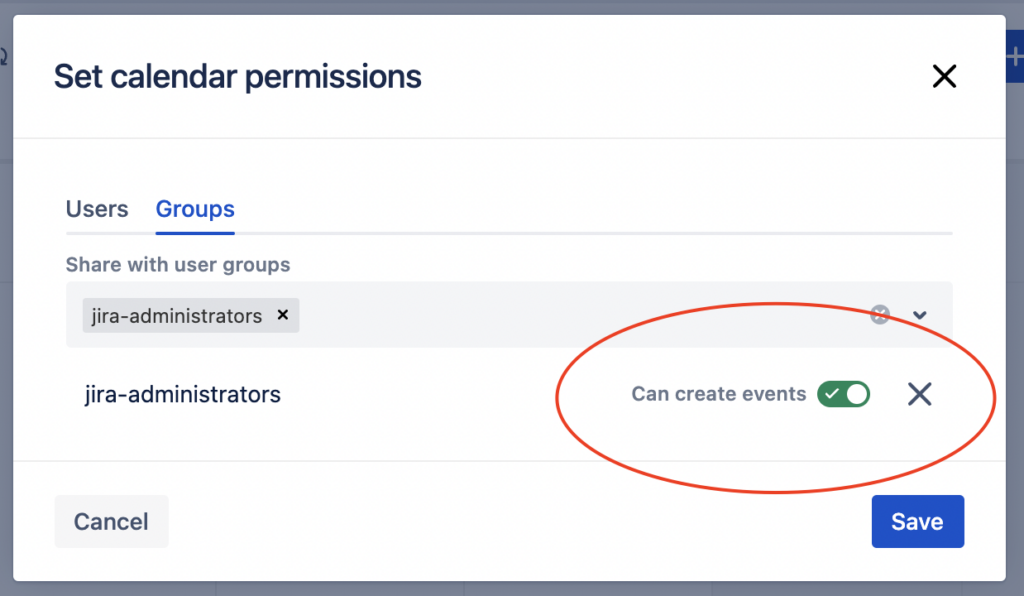The image size is (1024, 596).
Task: Click the Can create events label text
Action: [718, 394]
